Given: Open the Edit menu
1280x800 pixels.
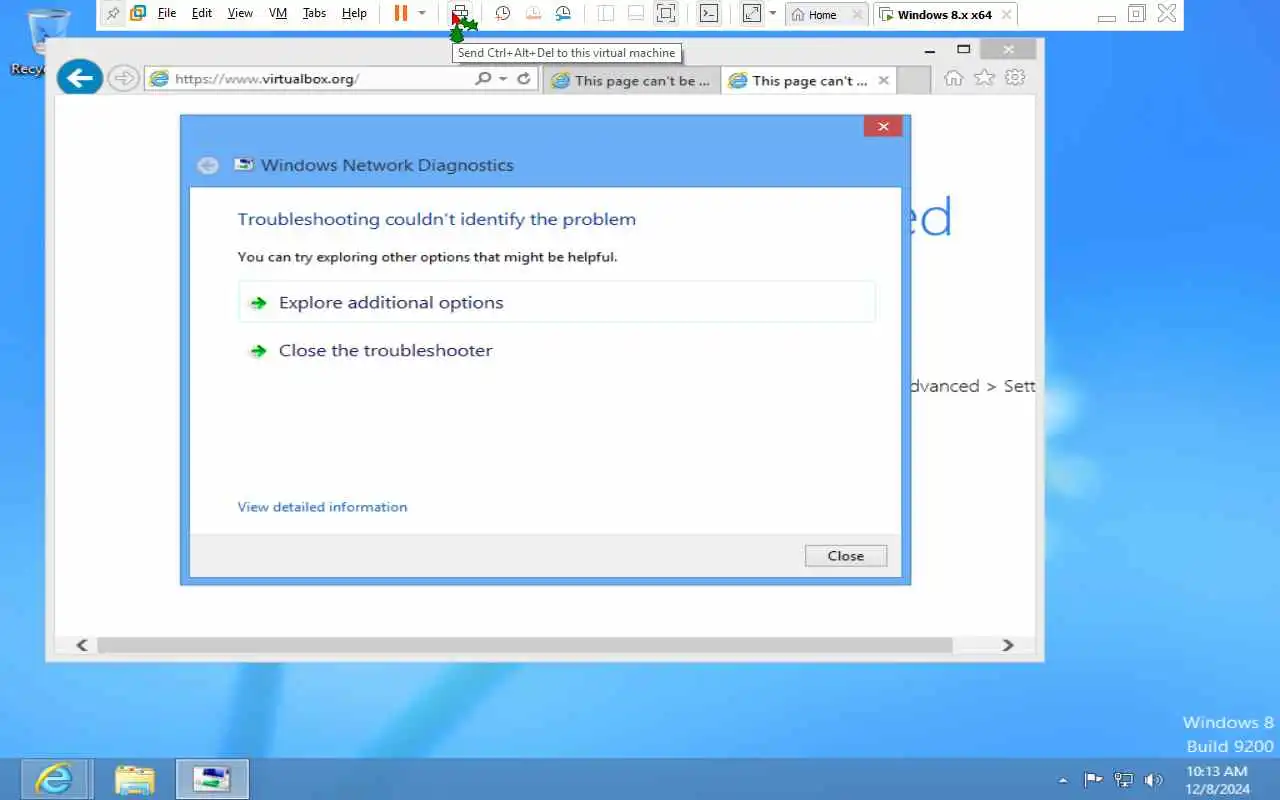Looking at the screenshot, I should click(x=202, y=14).
